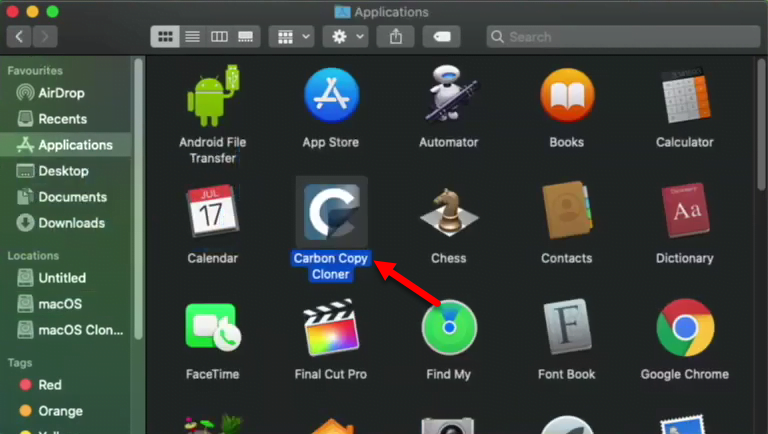Open the group-by arrangement dropdown
This screenshot has width=768, height=434.
[292, 37]
